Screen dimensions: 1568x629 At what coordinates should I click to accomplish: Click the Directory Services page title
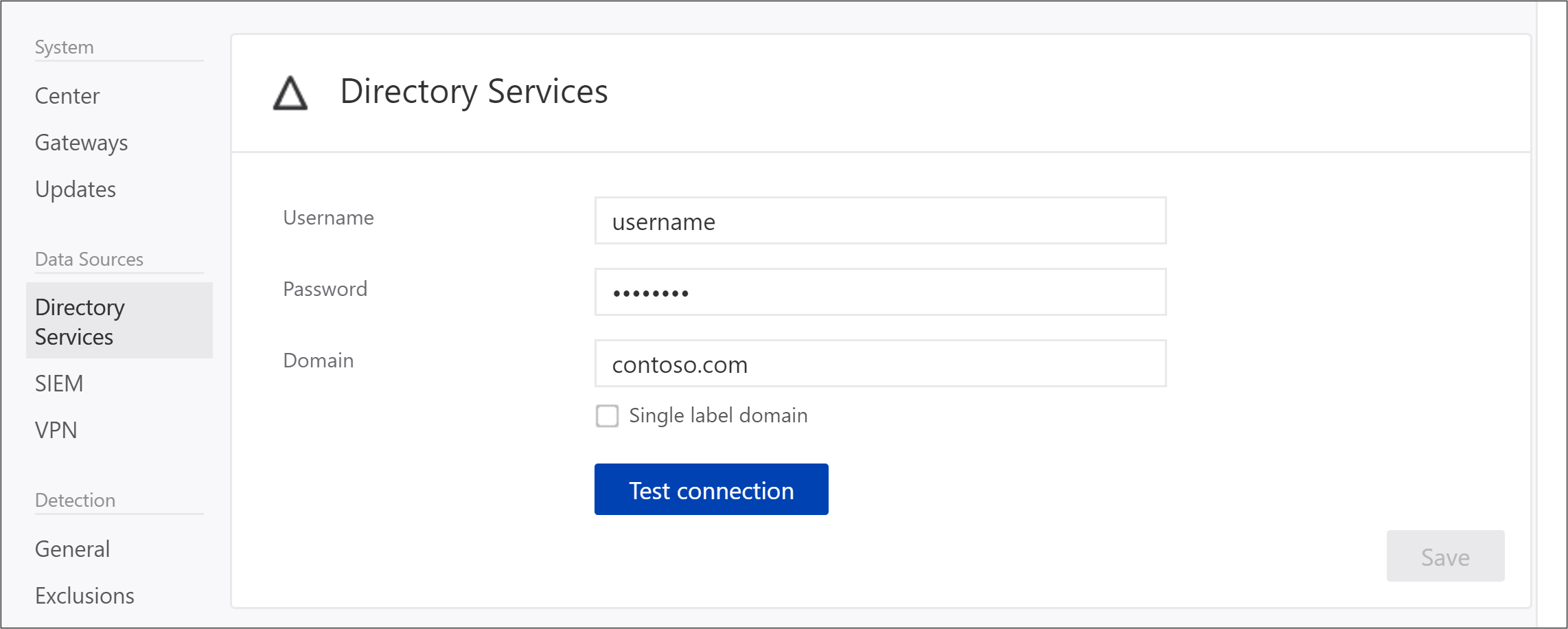pyautogui.click(x=474, y=91)
